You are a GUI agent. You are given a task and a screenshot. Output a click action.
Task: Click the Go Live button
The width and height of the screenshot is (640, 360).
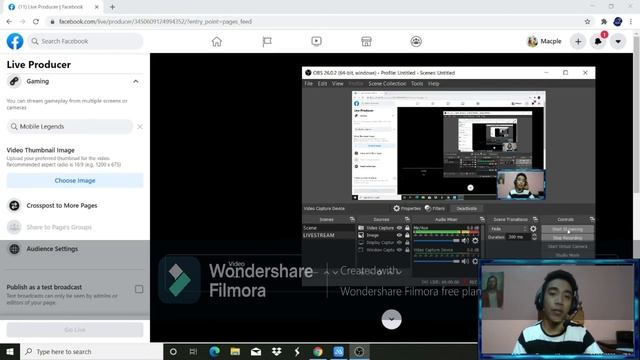click(75, 330)
